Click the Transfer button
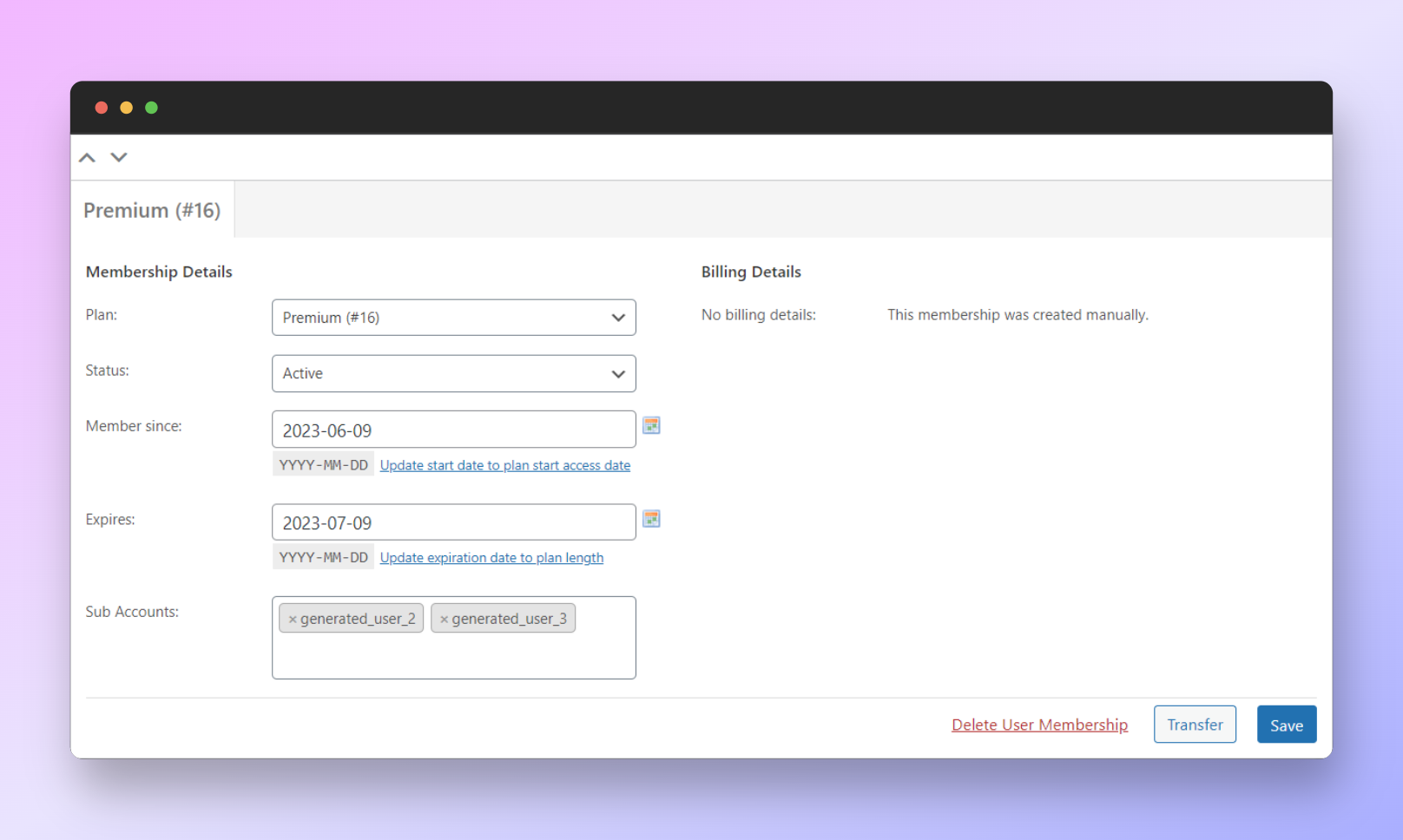This screenshot has height=840, width=1403. (x=1195, y=725)
